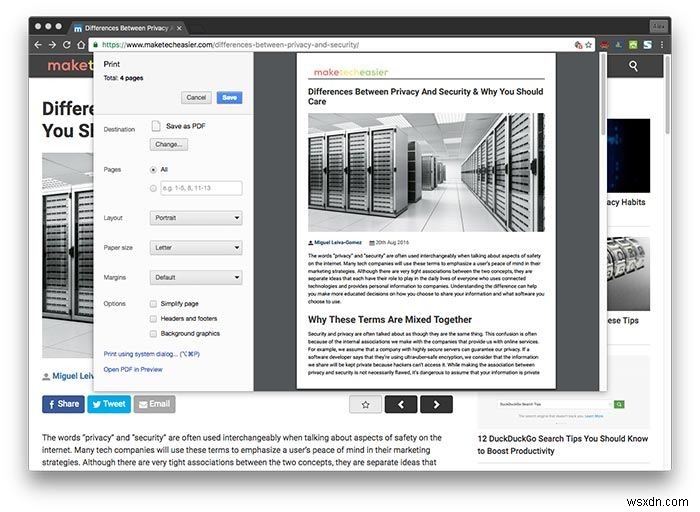Click the green padlock in address bar

(x=96, y=45)
